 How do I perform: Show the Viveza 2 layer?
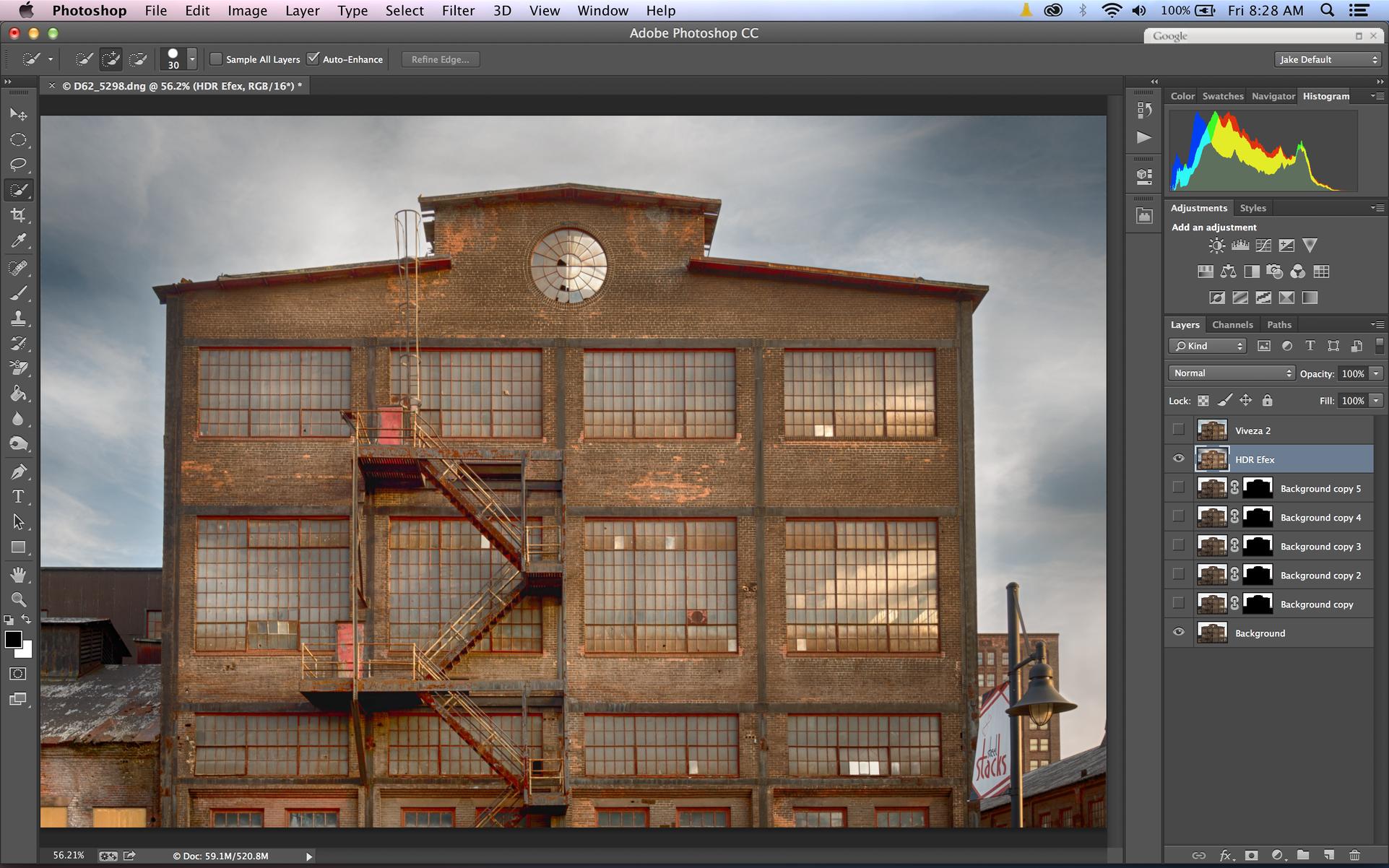tap(1179, 430)
